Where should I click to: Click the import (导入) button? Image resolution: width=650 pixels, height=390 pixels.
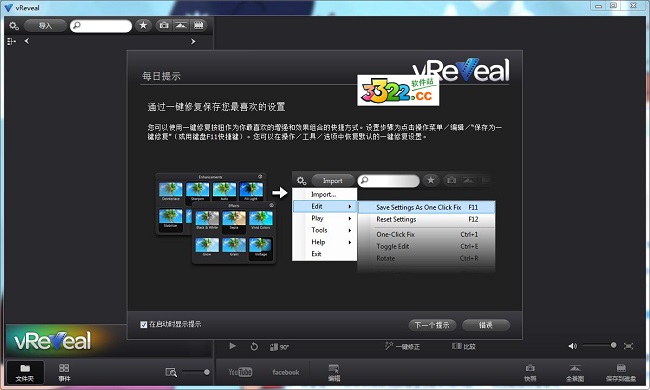[x=45, y=26]
